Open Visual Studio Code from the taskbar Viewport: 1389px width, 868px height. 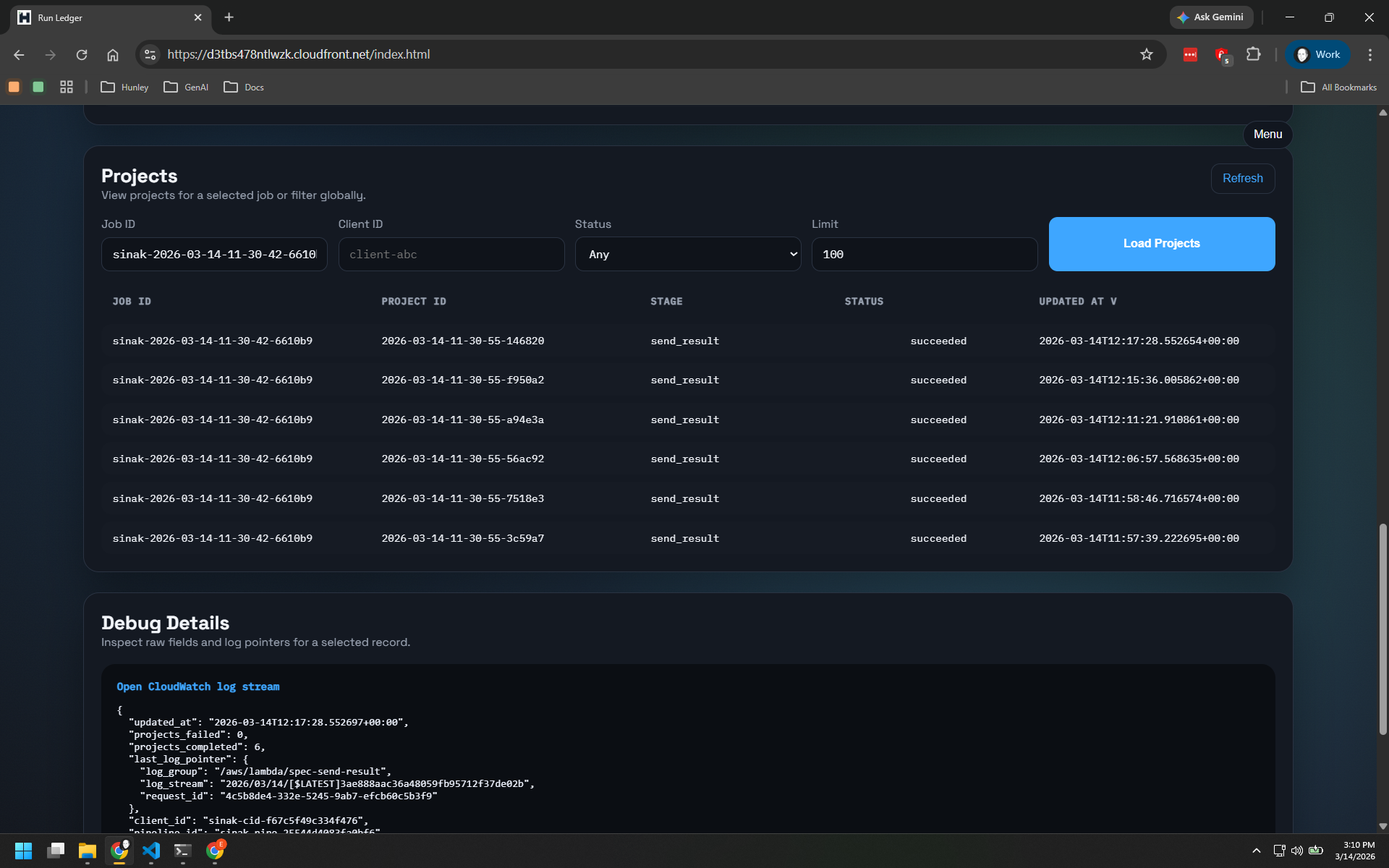[x=151, y=851]
